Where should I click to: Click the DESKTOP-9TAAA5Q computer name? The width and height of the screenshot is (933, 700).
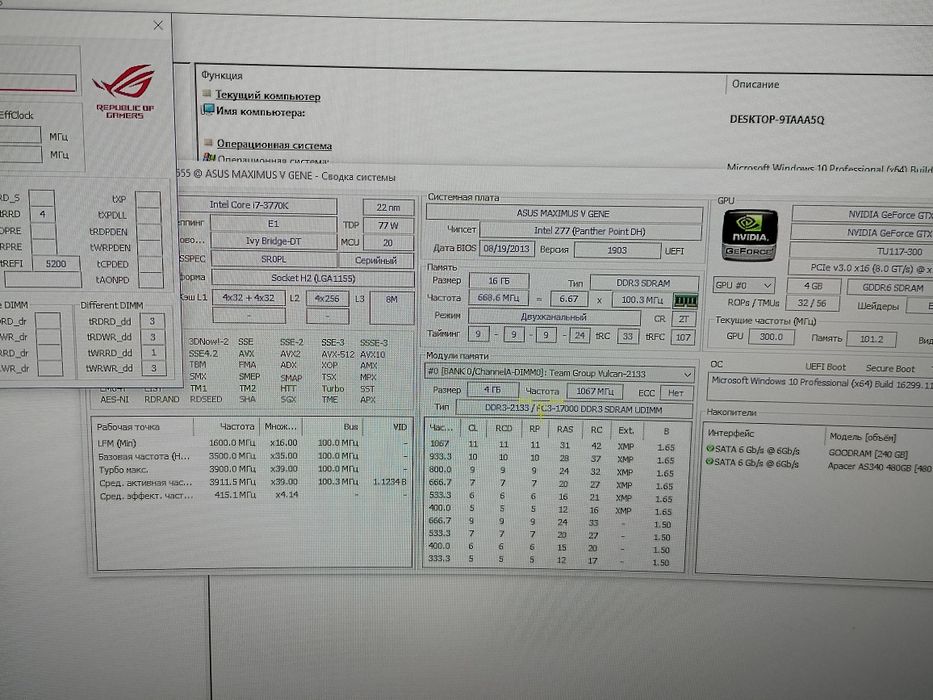coord(777,119)
